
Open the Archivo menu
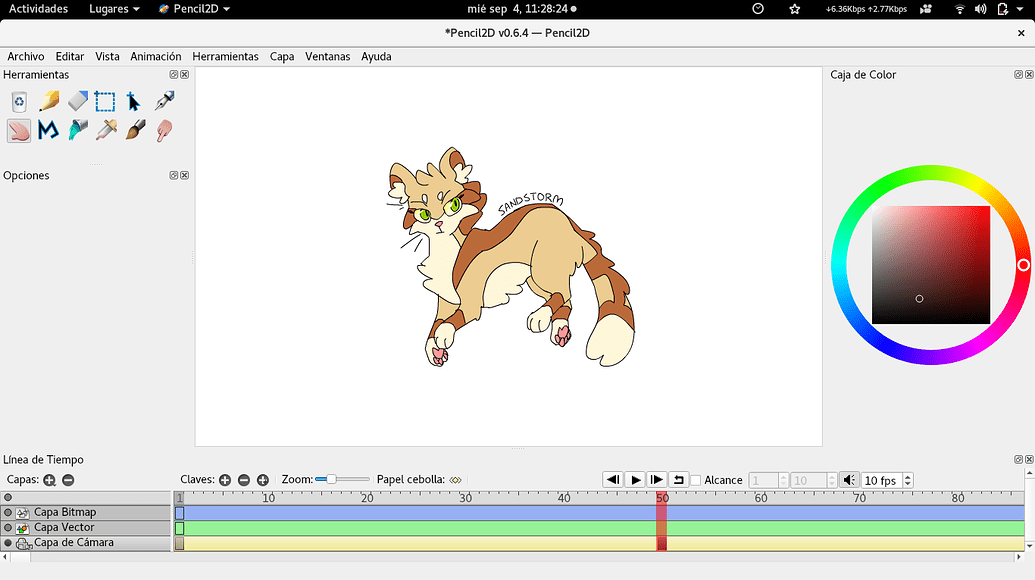26,57
